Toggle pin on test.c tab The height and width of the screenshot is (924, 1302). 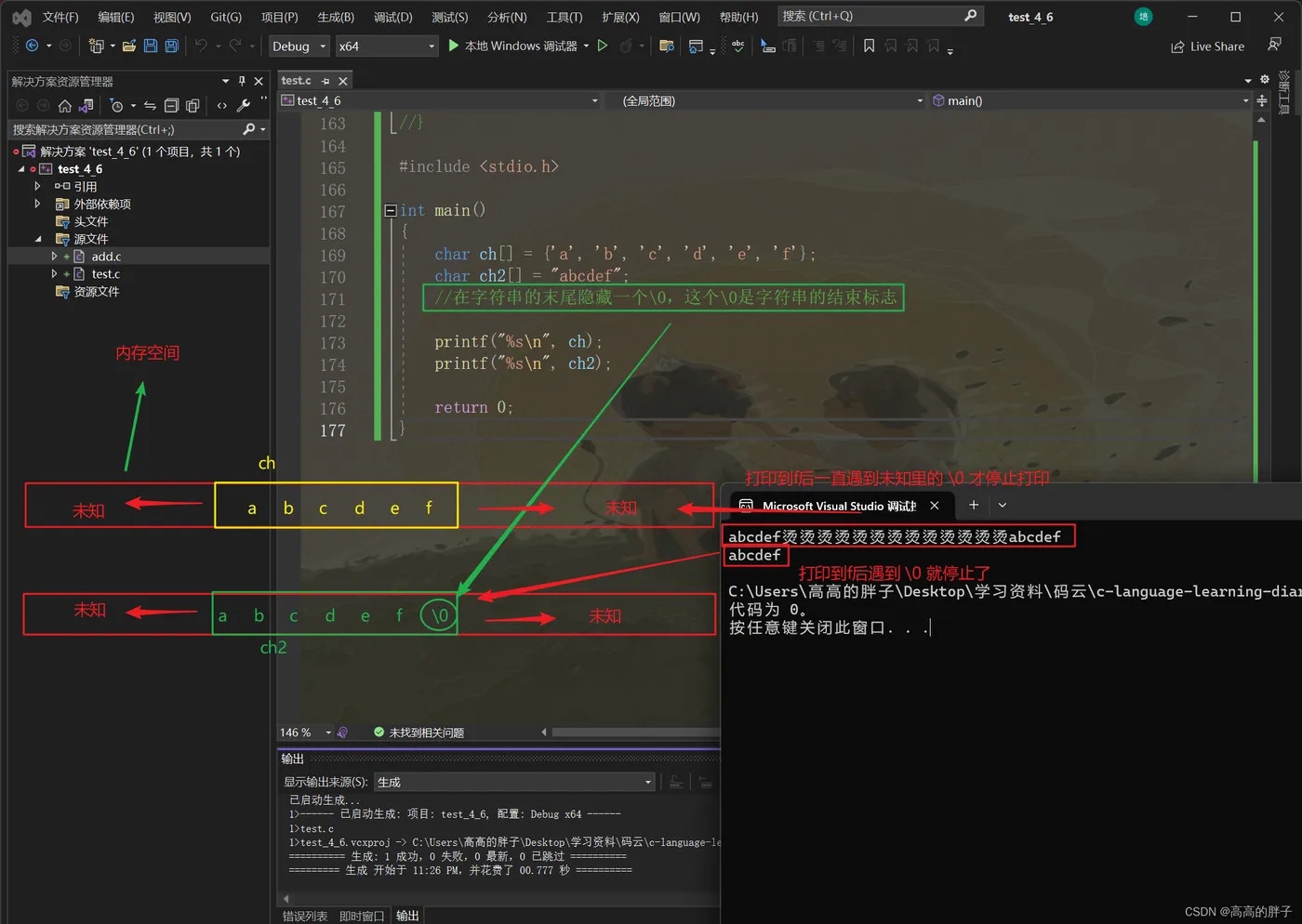pos(325,81)
